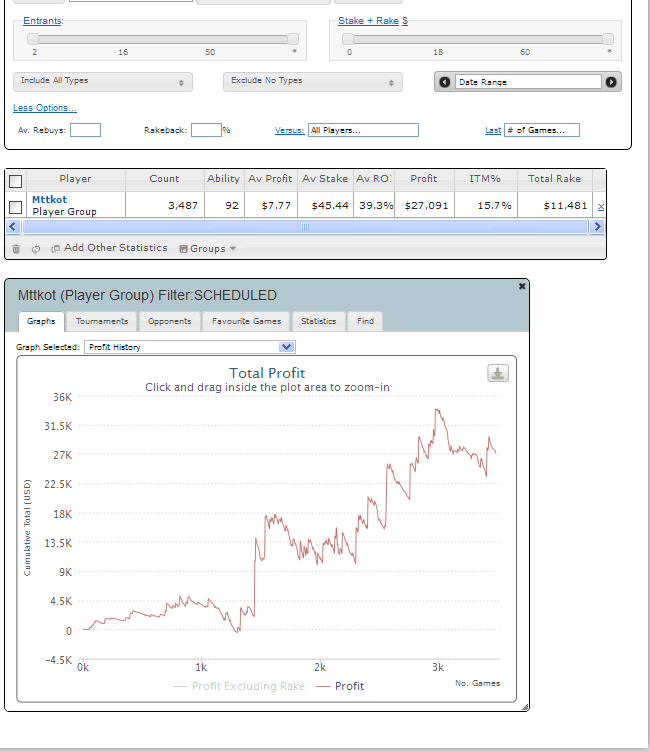The height and width of the screenshot is (752, 650).
Task: Open the Include All Types dropdown
Action: click(103, 82)
